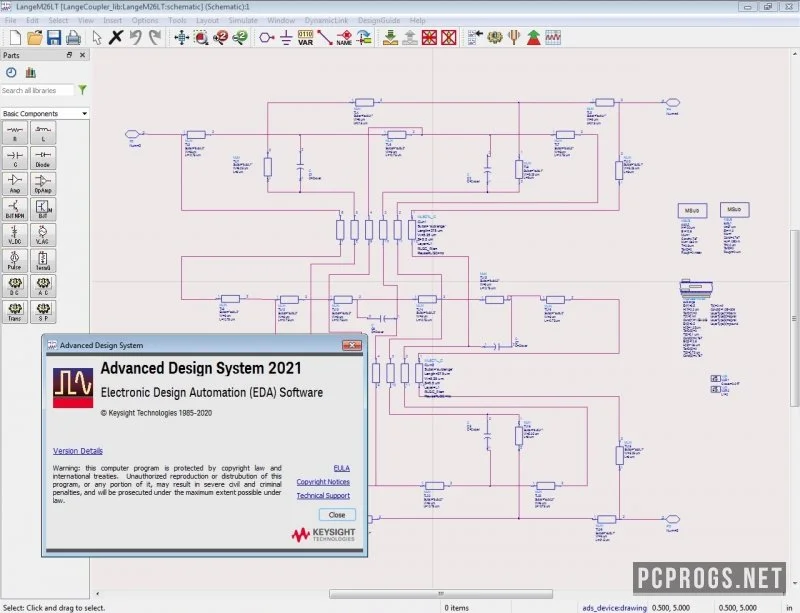Open a new data display window icon
Image resolution: width=800 pixels, height=613 pixels.
553,37
